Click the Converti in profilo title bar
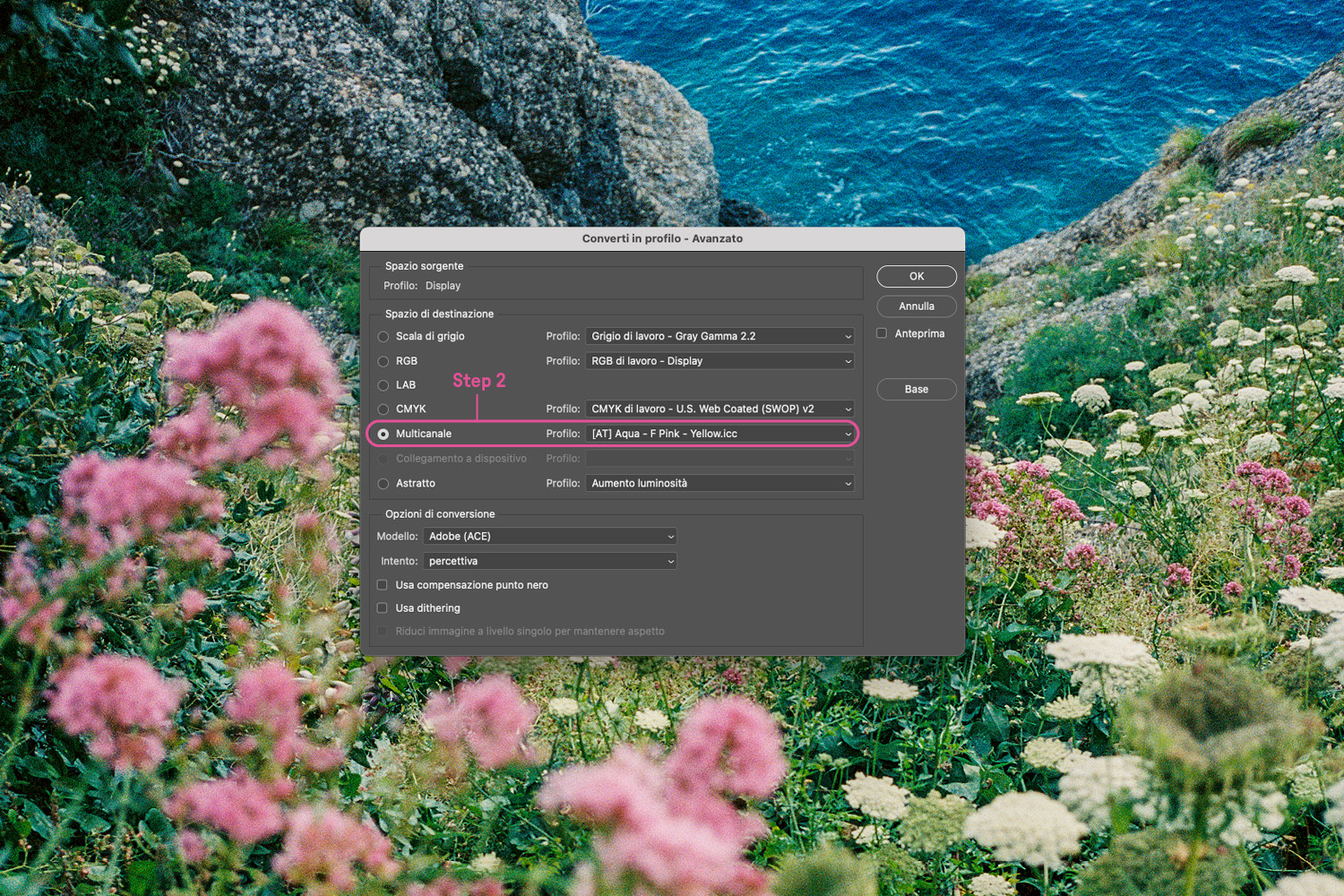This screenshot has height=896, width=1344. coord(662,239)
